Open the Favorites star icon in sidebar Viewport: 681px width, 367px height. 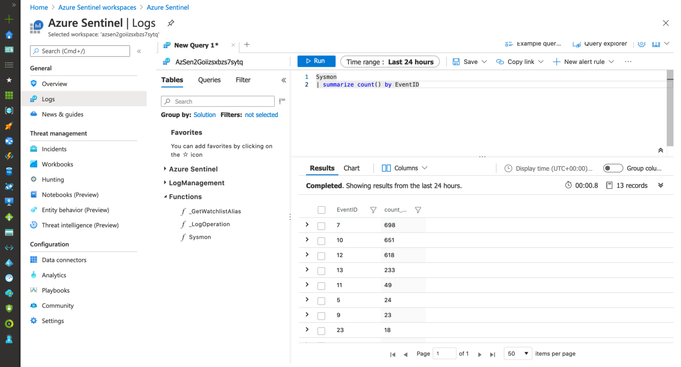pyautogui.click(x=9, y=80)
